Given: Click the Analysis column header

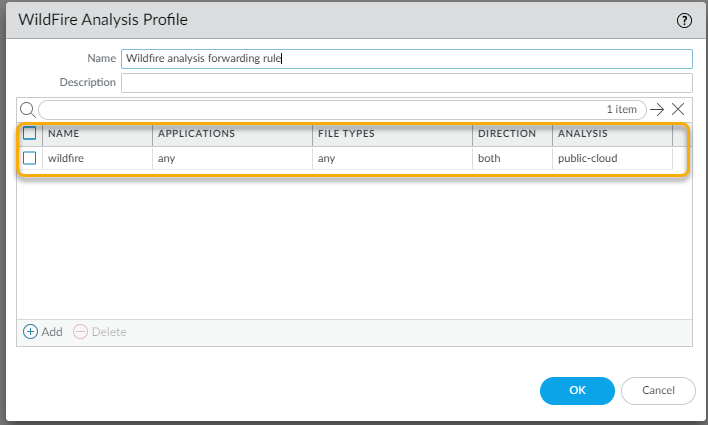Looking at the screenshot, I should [611, 133].
